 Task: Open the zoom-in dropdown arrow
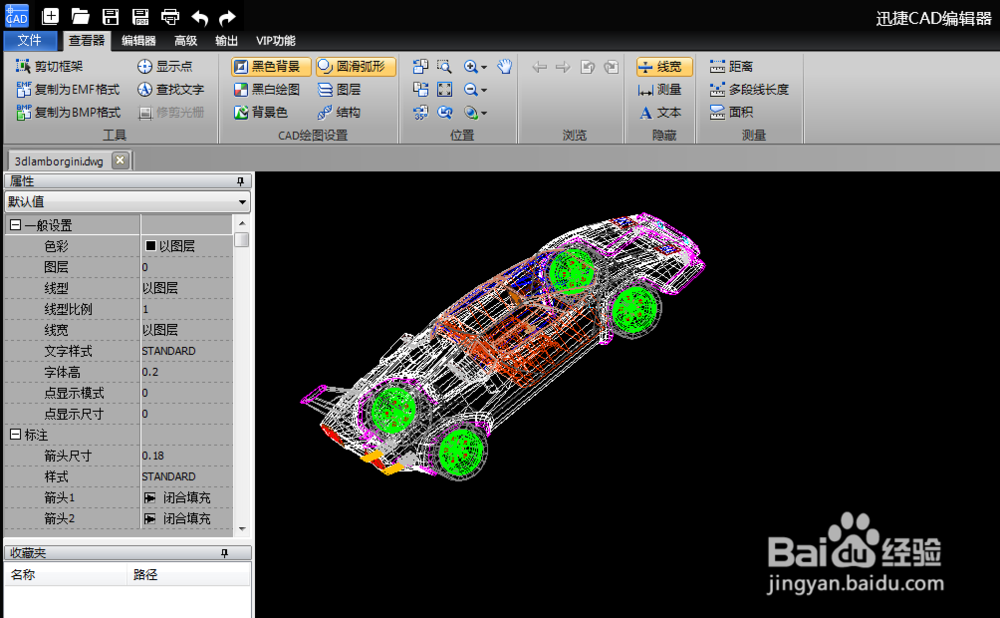pyautogui.click(x=483, y=66)
